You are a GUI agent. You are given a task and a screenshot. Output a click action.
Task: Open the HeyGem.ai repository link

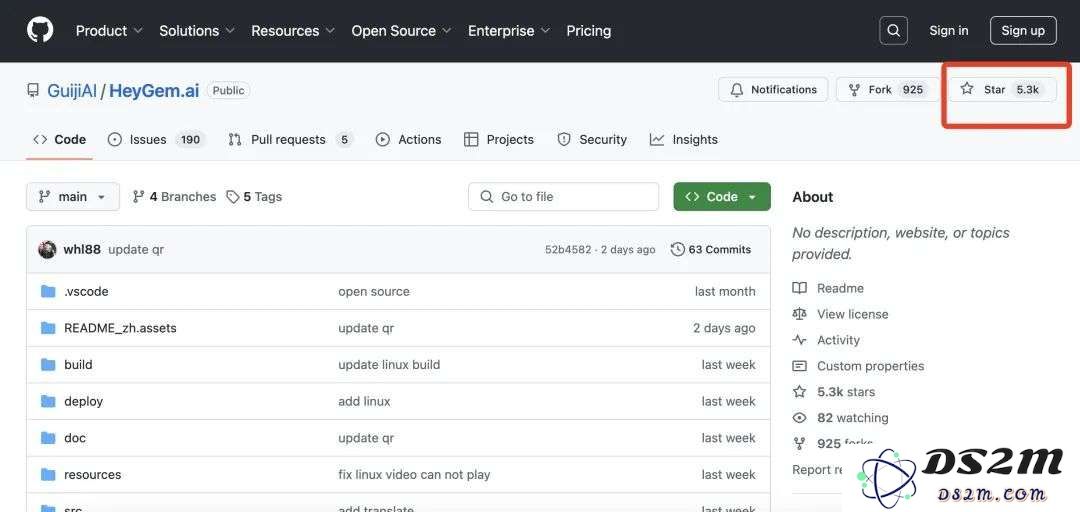click(x=154, y=90)
